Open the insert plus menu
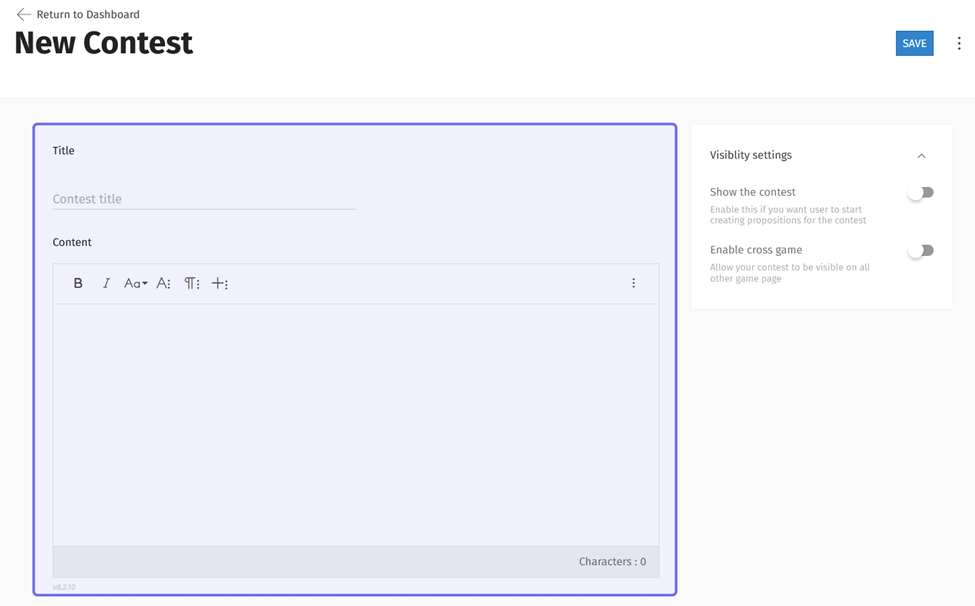This screenshot has height=606, width=975. [220, 284]
